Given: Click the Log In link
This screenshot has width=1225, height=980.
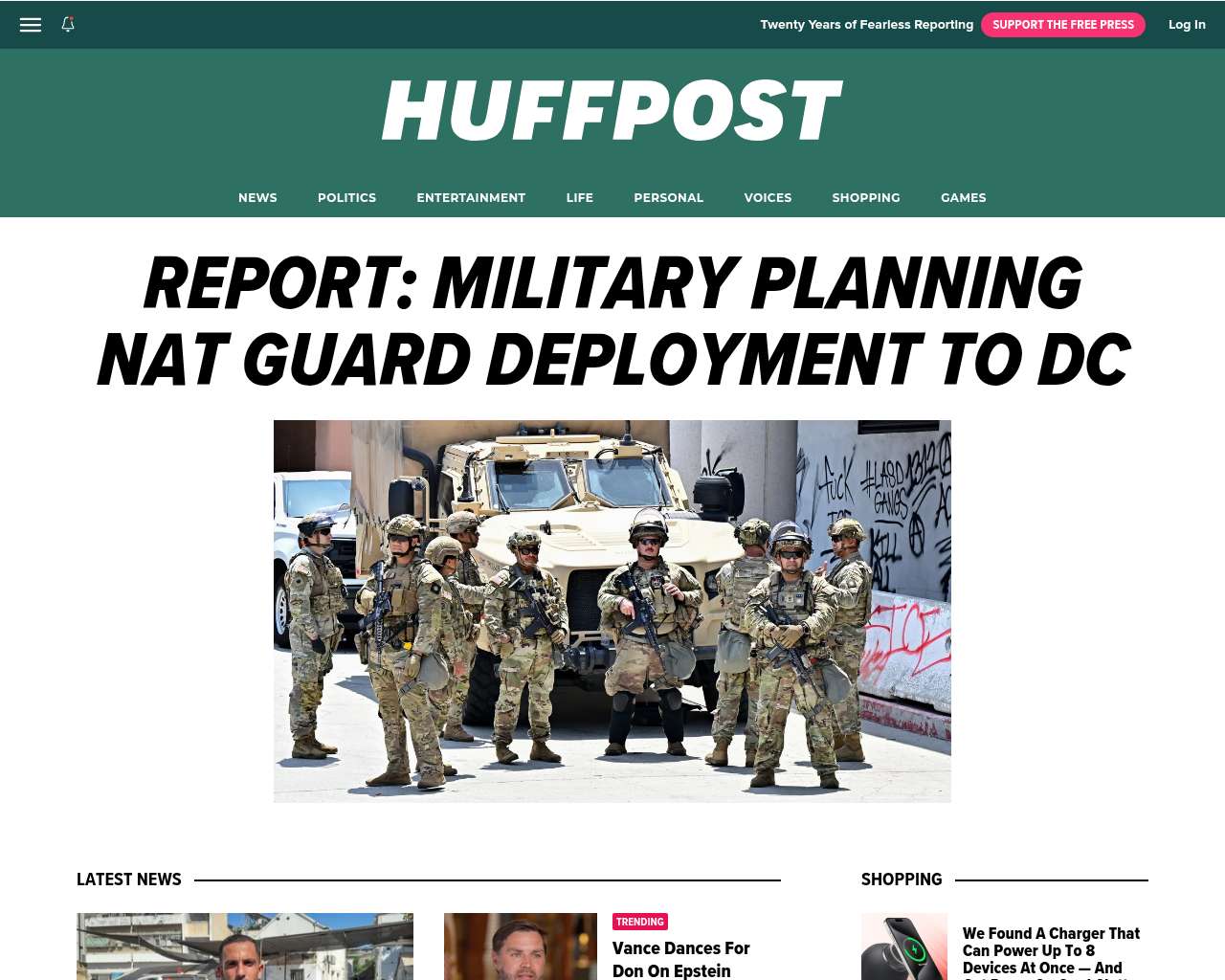Looking at the screenshot, I should 1187,25.
